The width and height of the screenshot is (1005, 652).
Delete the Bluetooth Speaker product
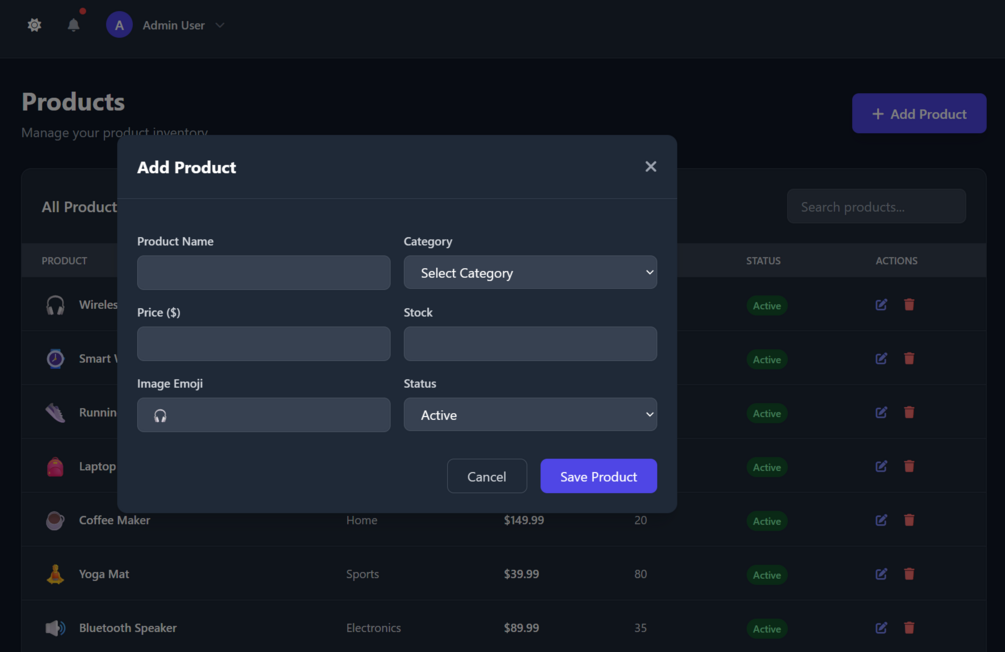[909, 628]
